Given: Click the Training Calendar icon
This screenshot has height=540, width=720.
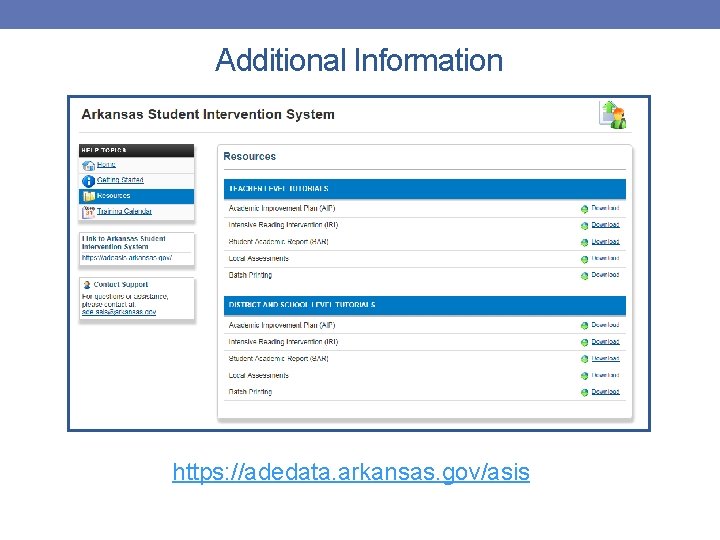Looking at the screenshot, I should (88, 212).
